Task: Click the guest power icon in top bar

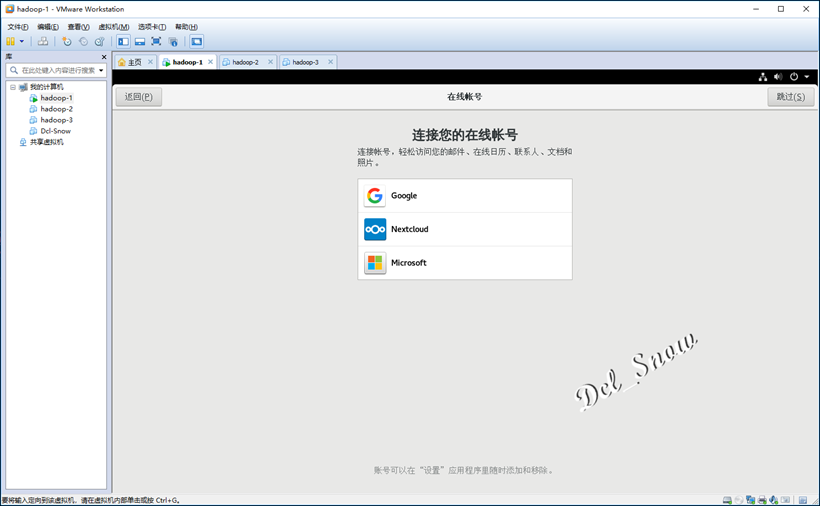Action: (x=794, y=77)
